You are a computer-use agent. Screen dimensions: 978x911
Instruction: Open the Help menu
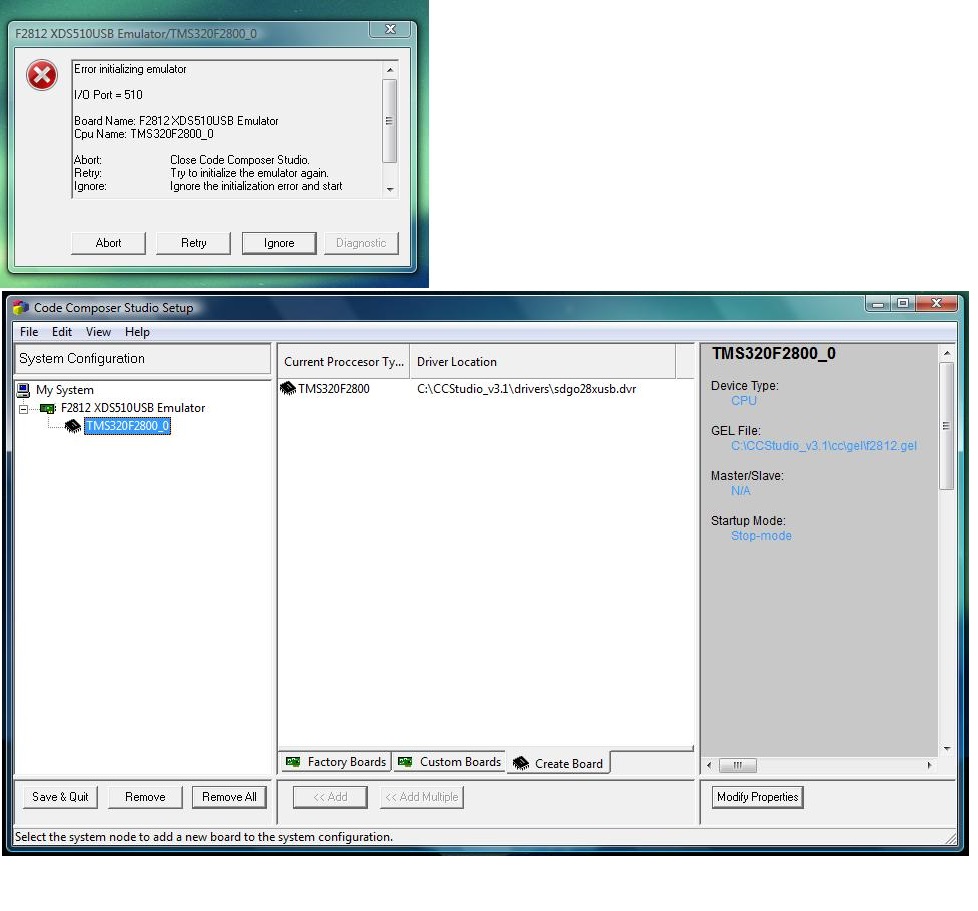click(x=137, y=332)
